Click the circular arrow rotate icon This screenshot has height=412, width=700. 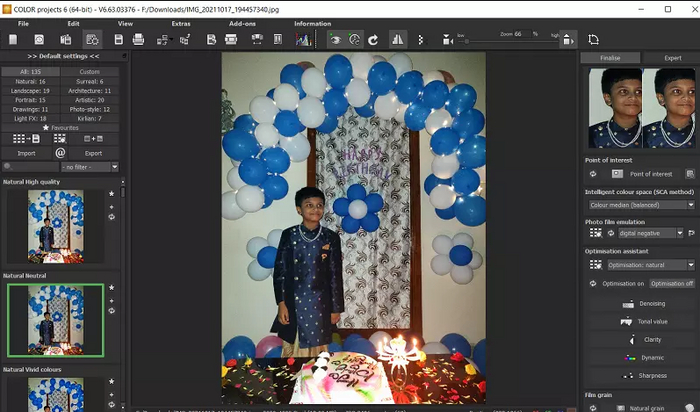[373, 40]
